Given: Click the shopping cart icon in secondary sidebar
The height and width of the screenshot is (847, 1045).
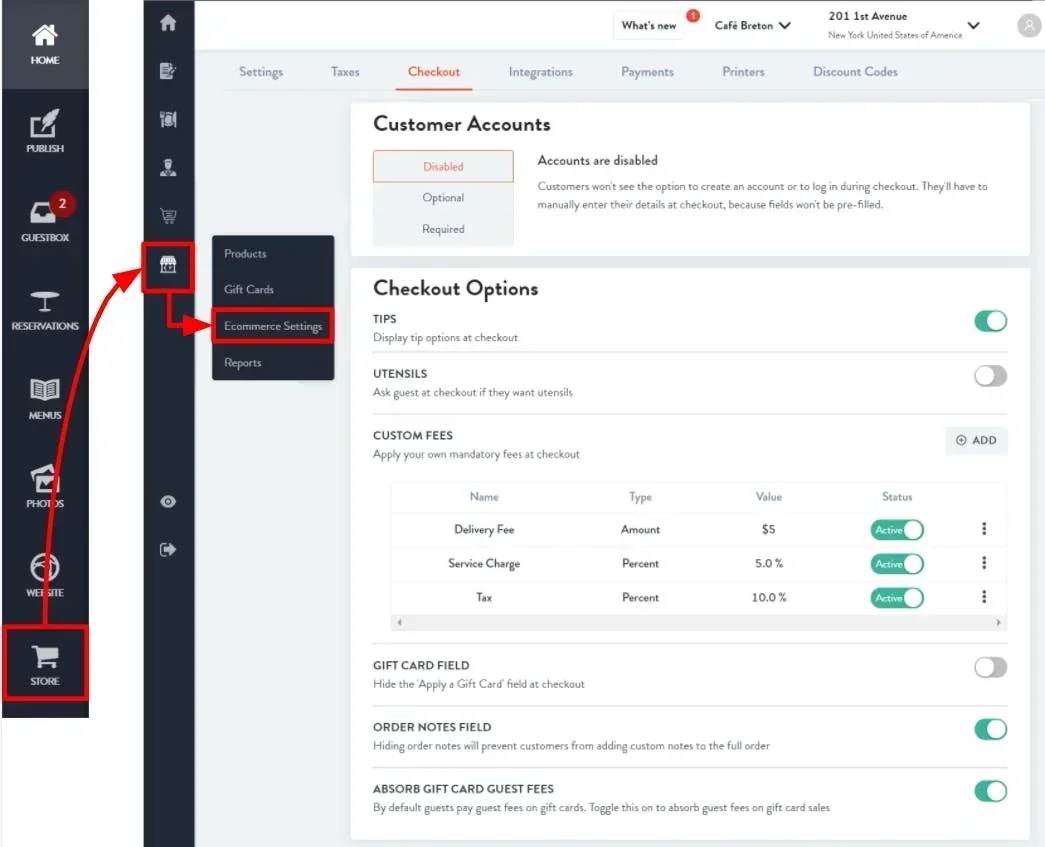Looking at the screenshot, I should pos(168,216).
